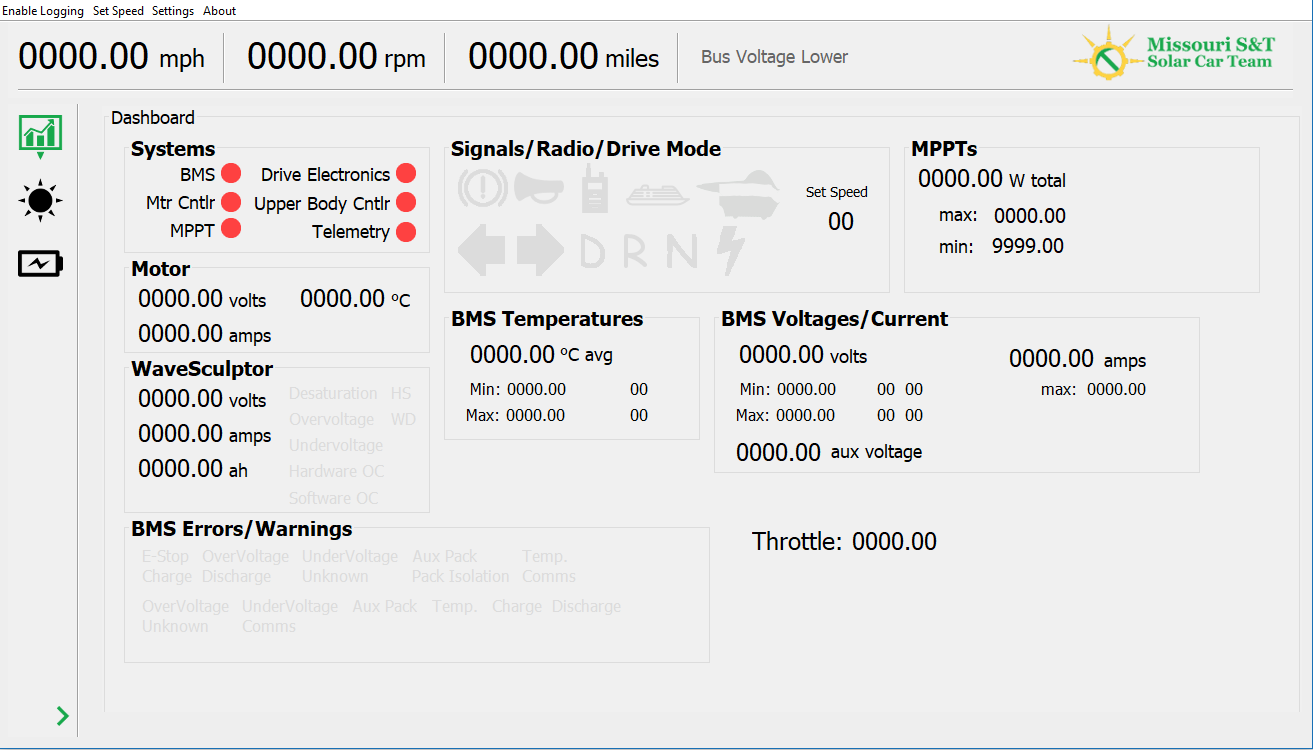The height and width of the screenshot is (750, 1313).
Task: Click the MPPTs W total readout
Action: [992, 180]
